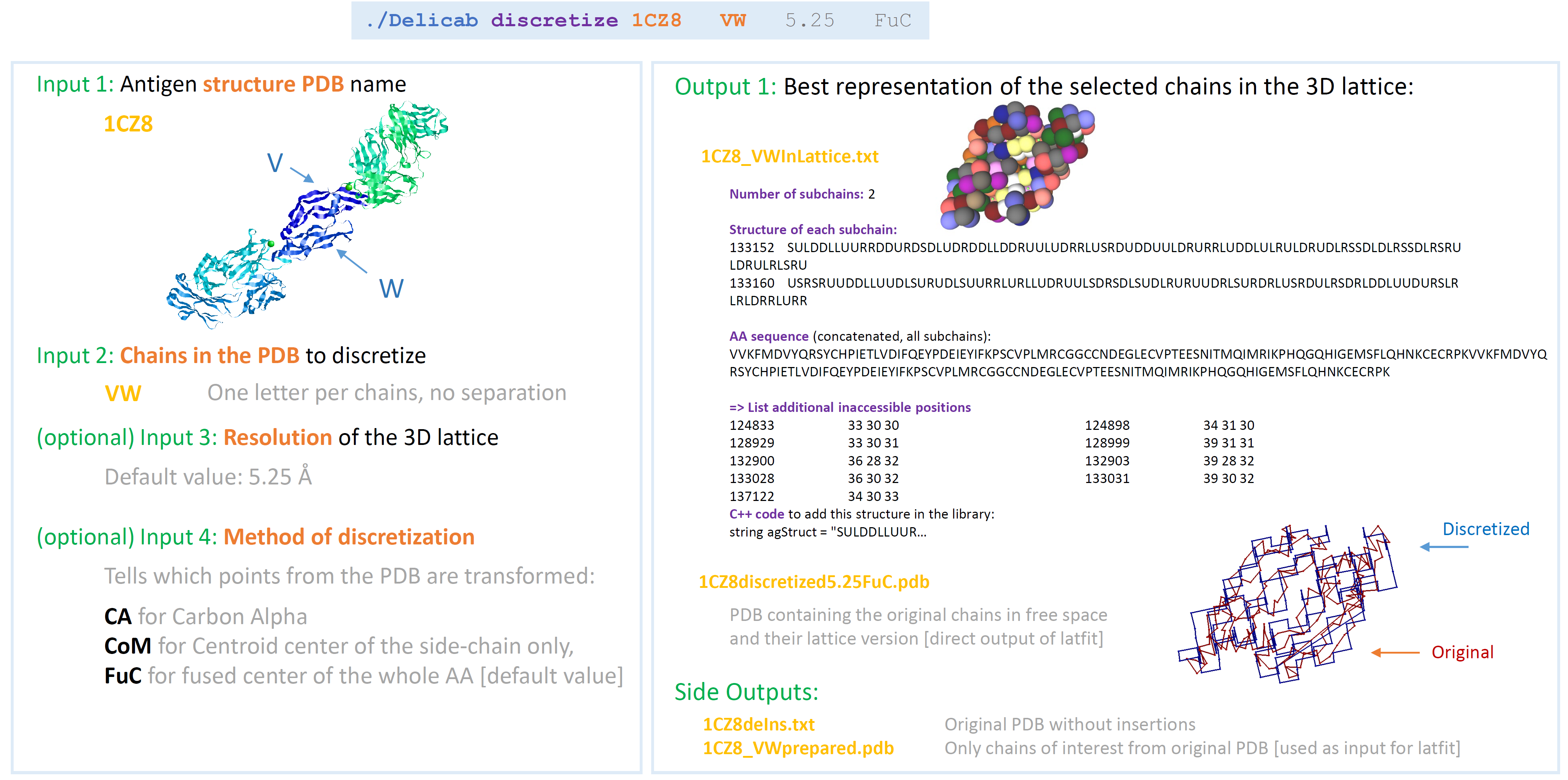This screenshot has height=780, width=1568.
Task: Click the CoM method option text
Action: tap(128, 646)
